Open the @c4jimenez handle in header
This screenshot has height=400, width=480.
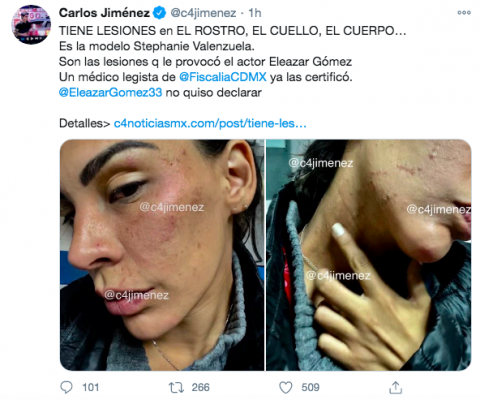(203, 13)
